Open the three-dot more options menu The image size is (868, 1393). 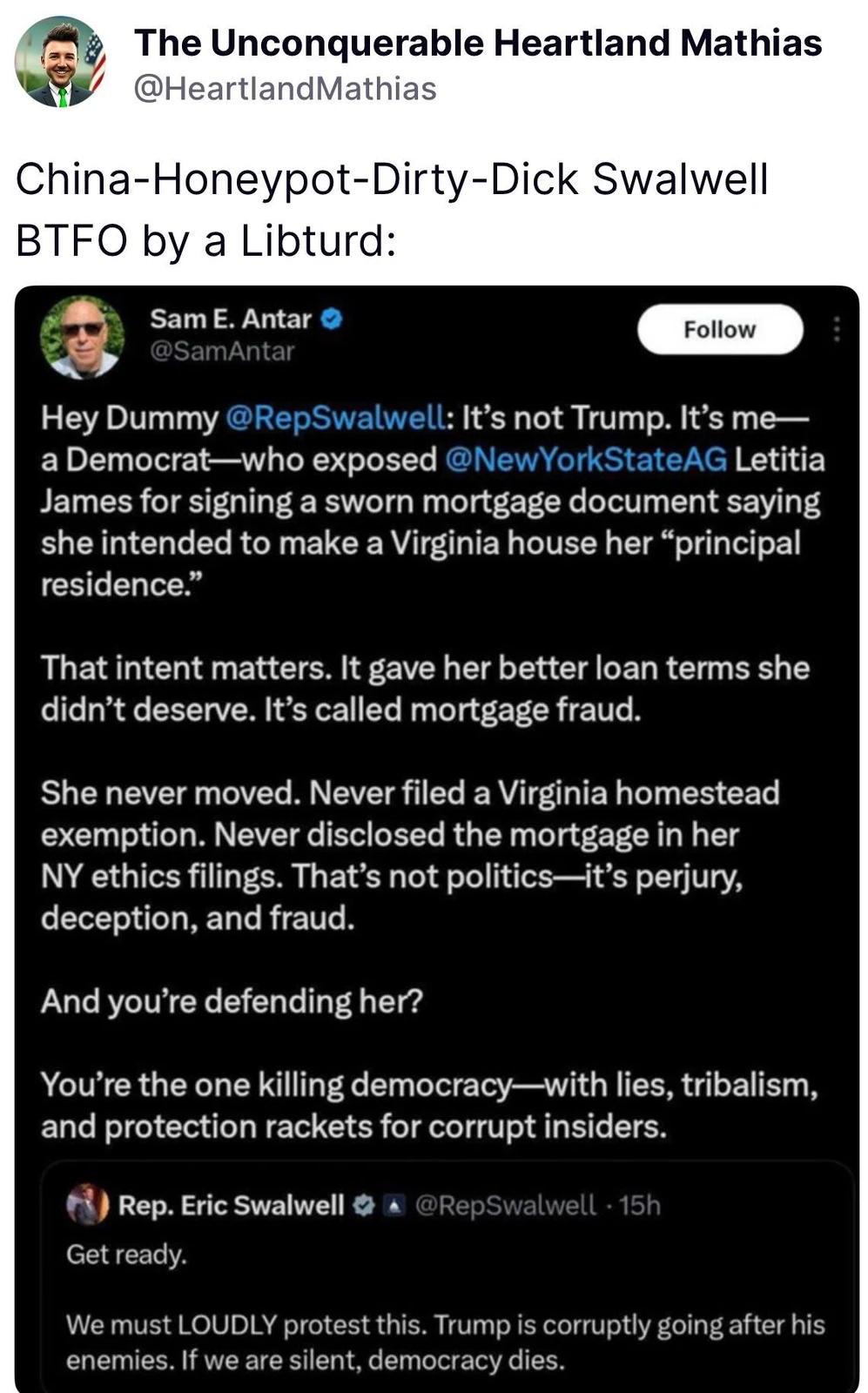click(836, 329)
